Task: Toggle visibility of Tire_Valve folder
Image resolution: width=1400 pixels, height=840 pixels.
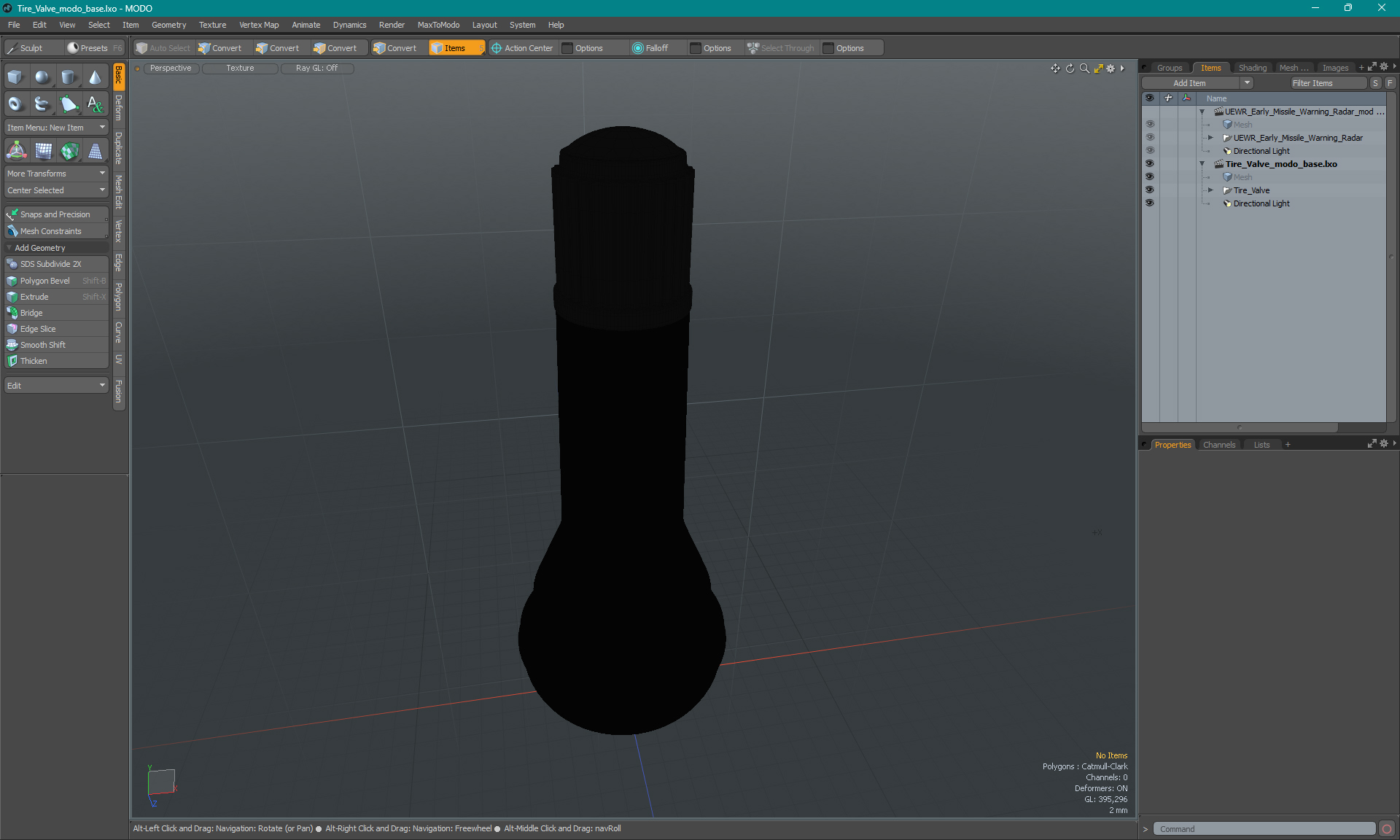Action: coord(1150,190)
